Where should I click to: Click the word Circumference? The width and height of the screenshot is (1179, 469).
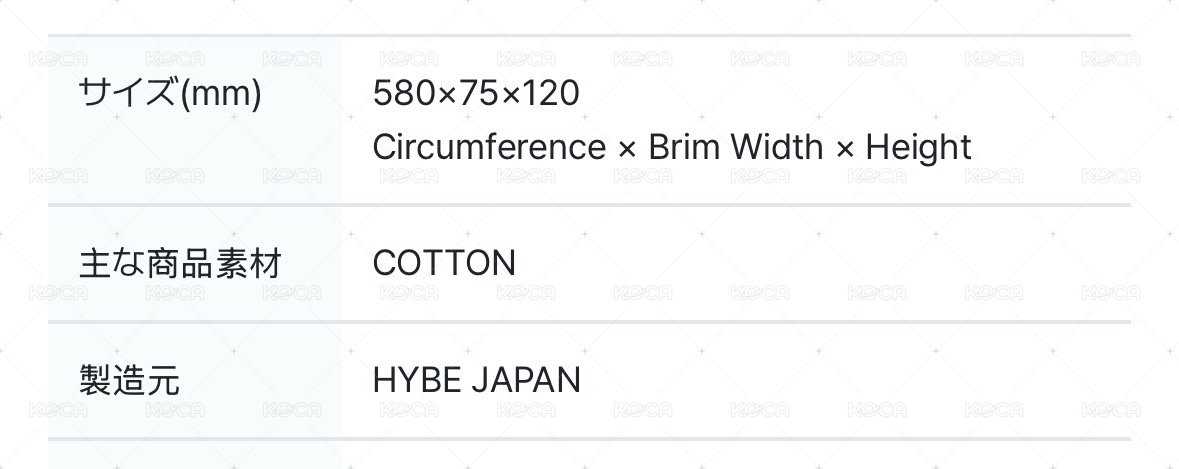point(489,148)
